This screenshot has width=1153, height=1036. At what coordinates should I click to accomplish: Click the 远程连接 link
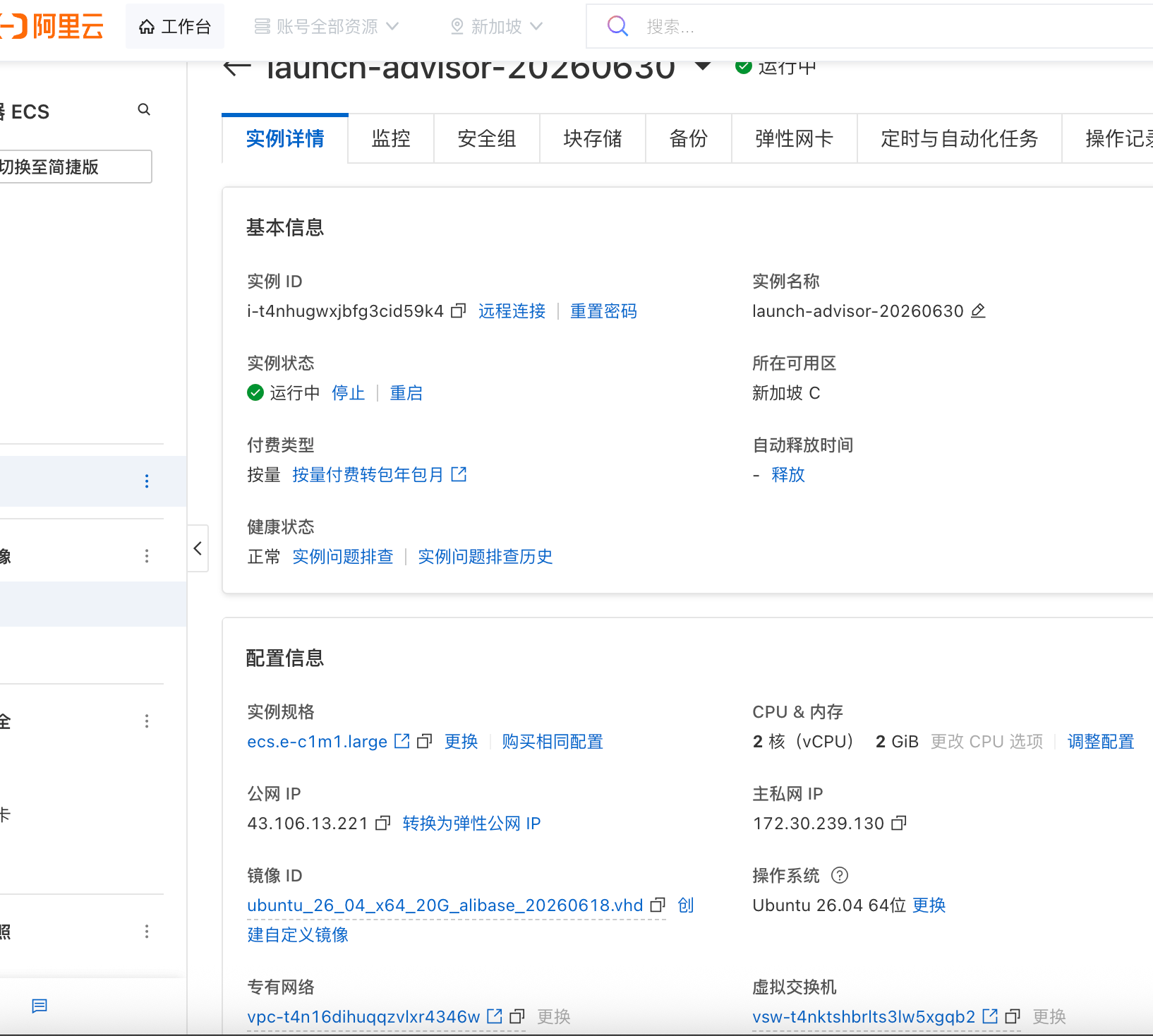pos(512,311)
